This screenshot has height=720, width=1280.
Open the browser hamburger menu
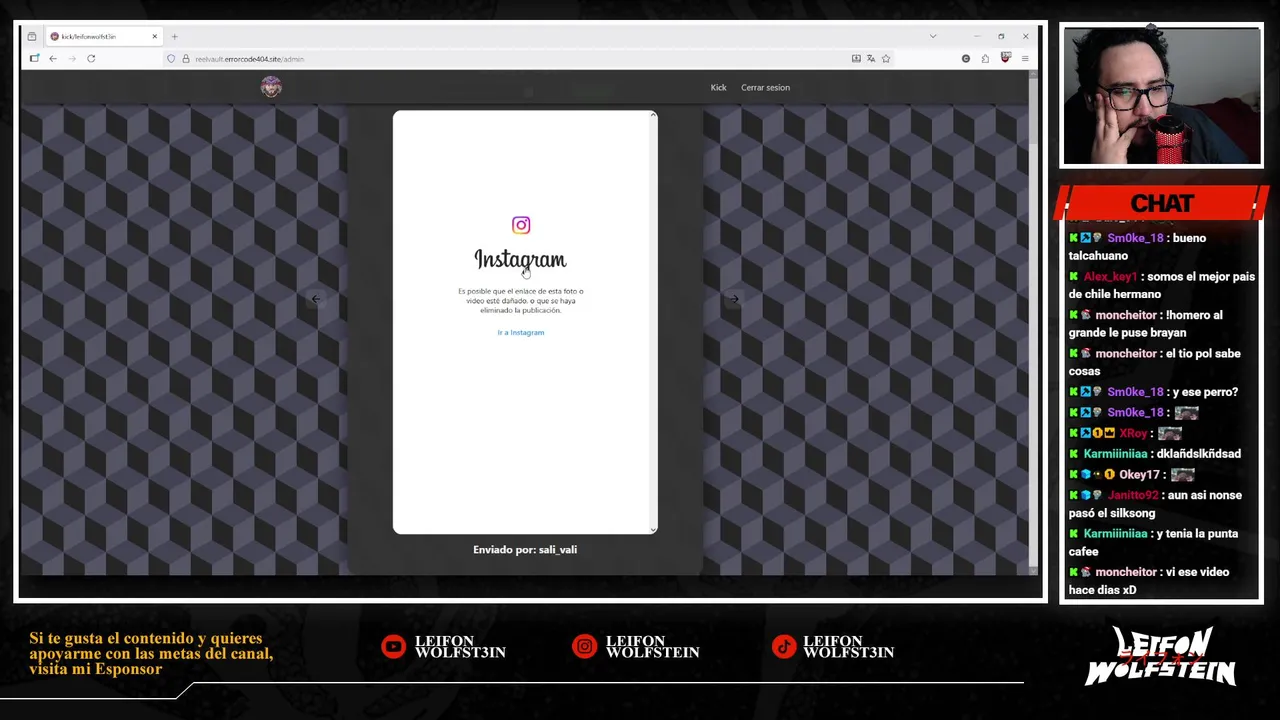[x=1025, y=59]
